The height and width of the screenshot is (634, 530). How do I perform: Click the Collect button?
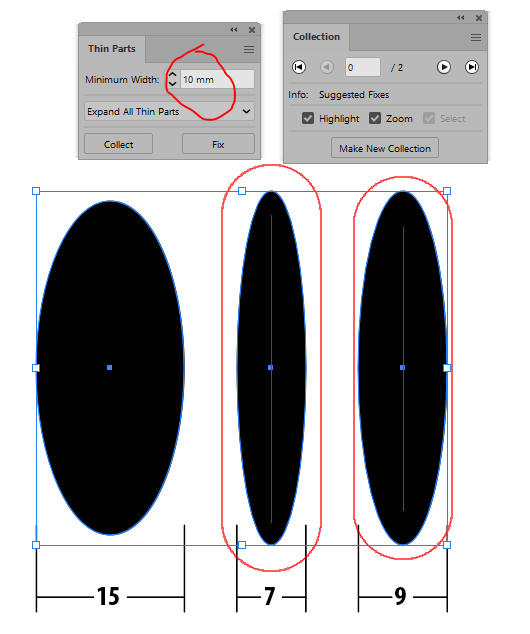(x=118, y=144)
